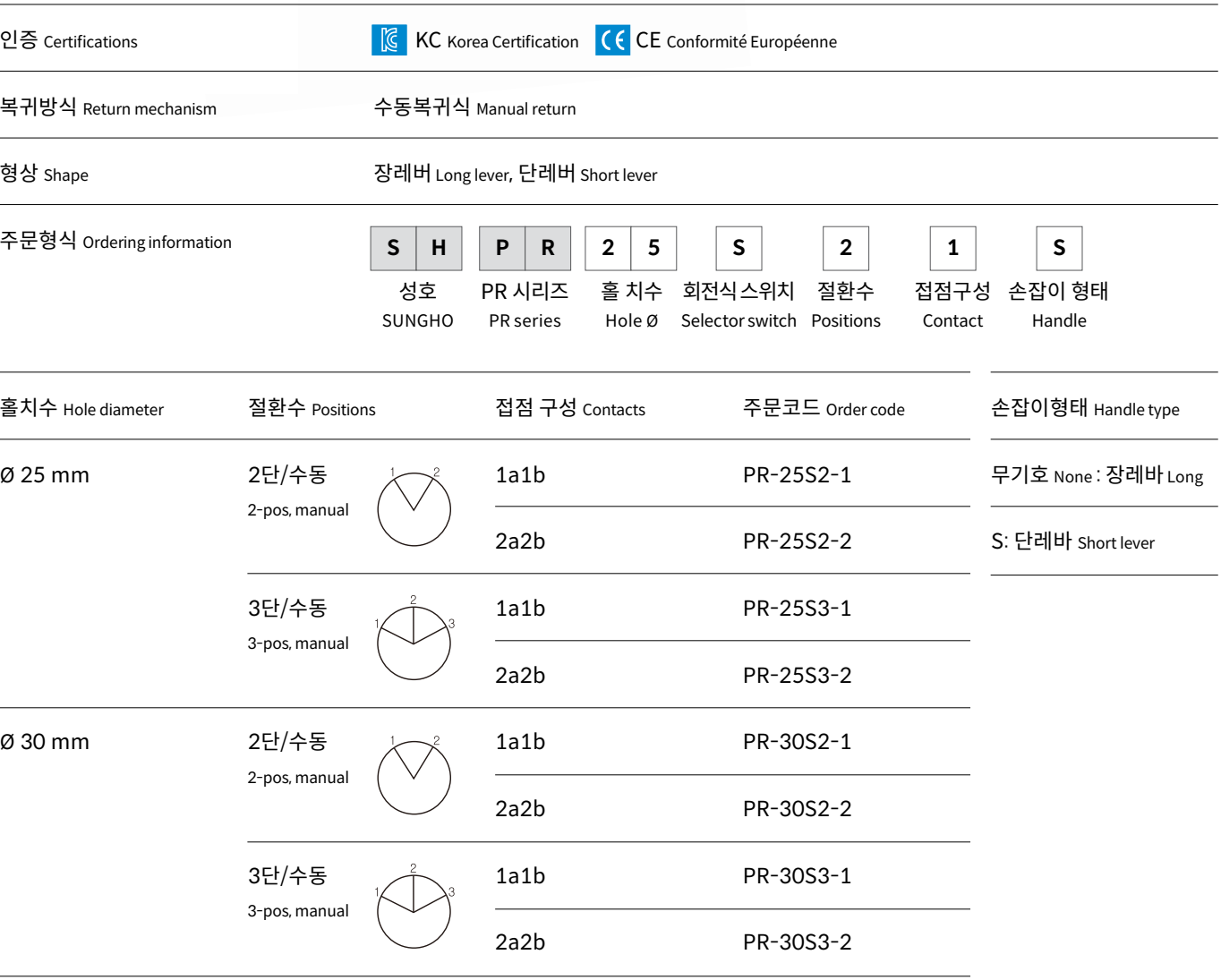
Task: Click '2a2b' contact for PR-25S2-2
Action: tap(520, 541)
